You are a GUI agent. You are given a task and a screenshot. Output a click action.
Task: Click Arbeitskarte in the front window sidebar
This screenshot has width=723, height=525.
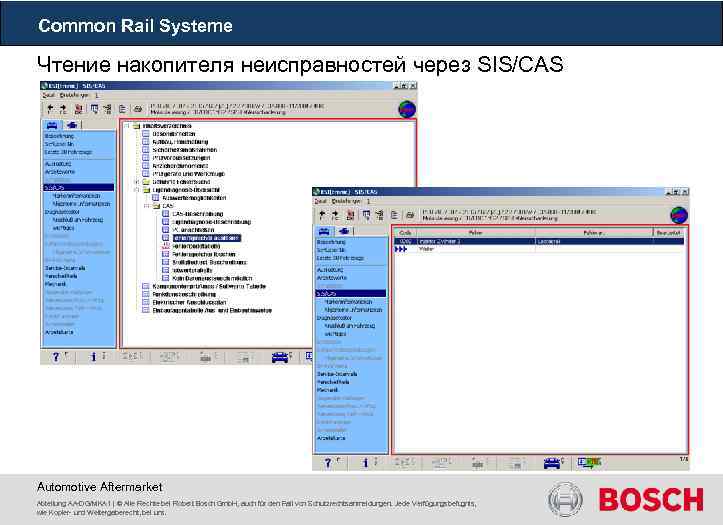click(x=331, y=438)
